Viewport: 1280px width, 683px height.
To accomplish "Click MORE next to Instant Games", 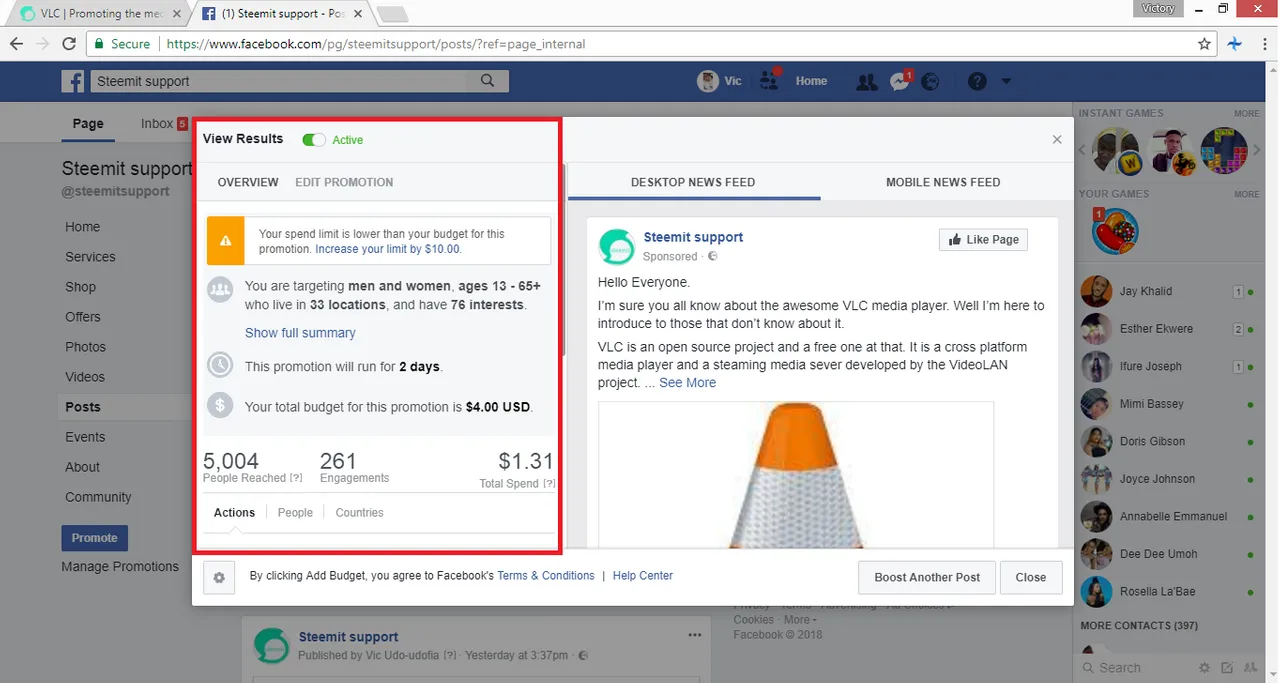I will point(1246,114).
